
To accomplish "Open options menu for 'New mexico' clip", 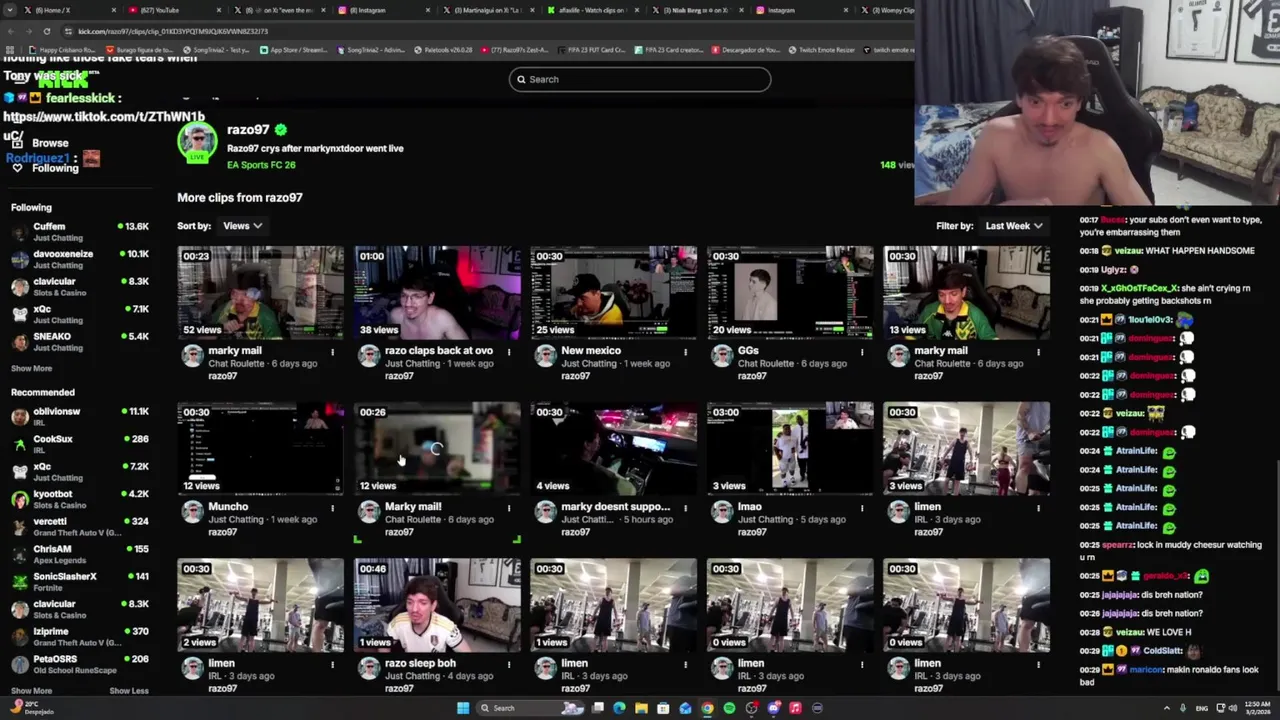I will (x=685, y=352).
